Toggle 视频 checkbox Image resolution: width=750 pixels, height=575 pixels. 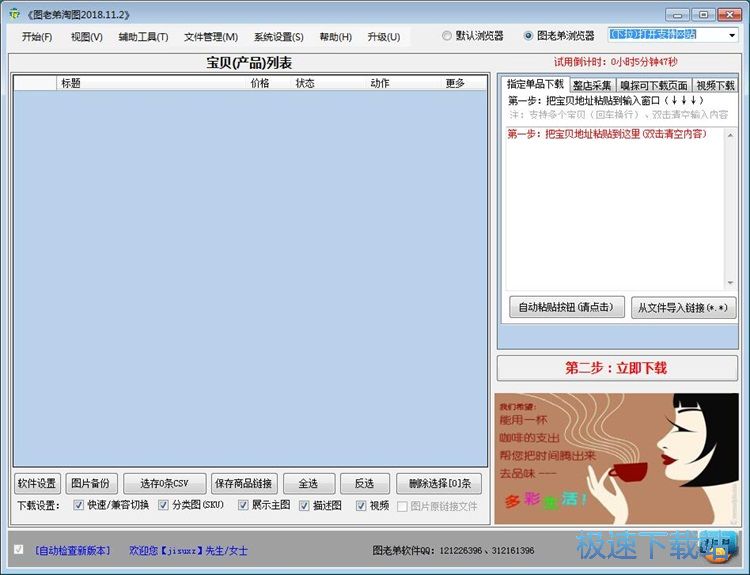(361, 506)
